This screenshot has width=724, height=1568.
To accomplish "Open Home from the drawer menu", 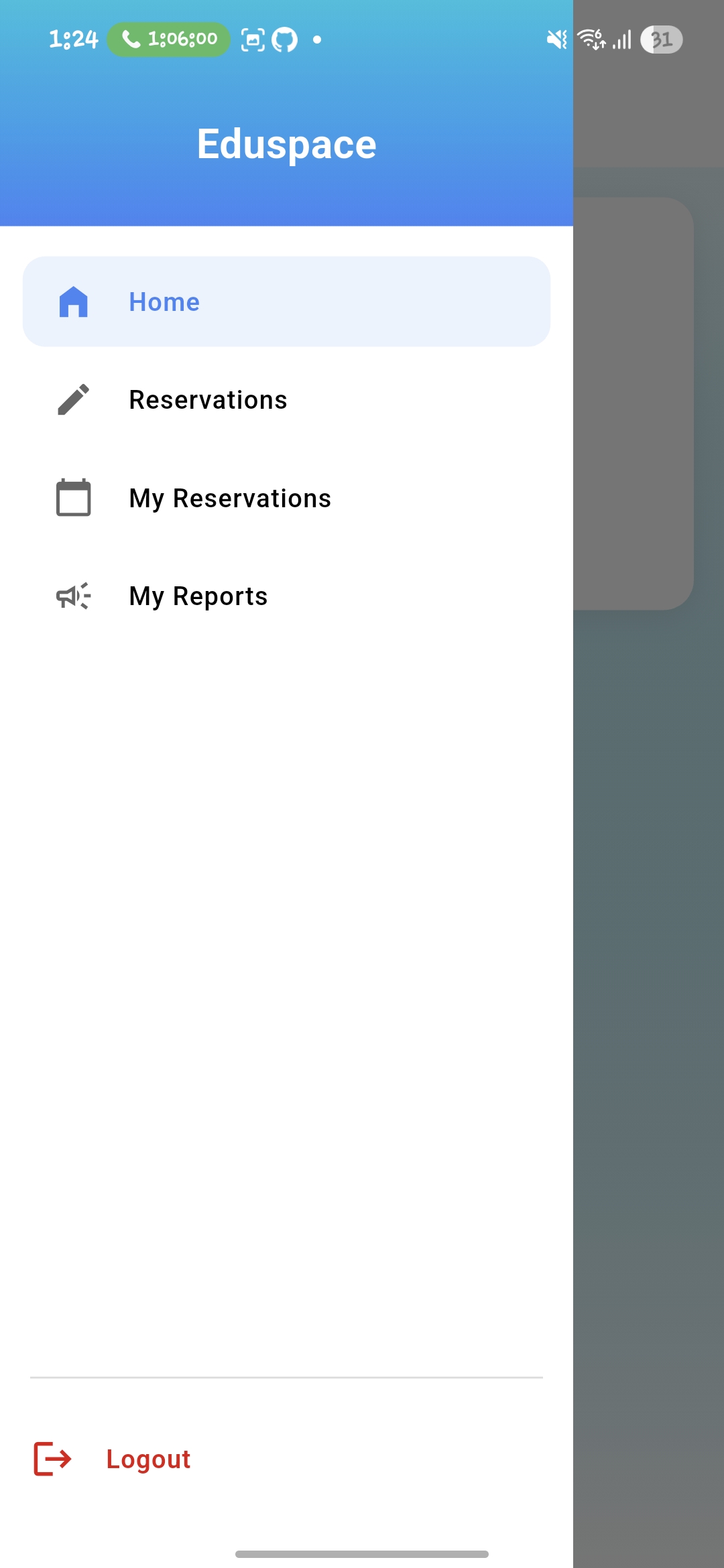I will pos(286,302).
